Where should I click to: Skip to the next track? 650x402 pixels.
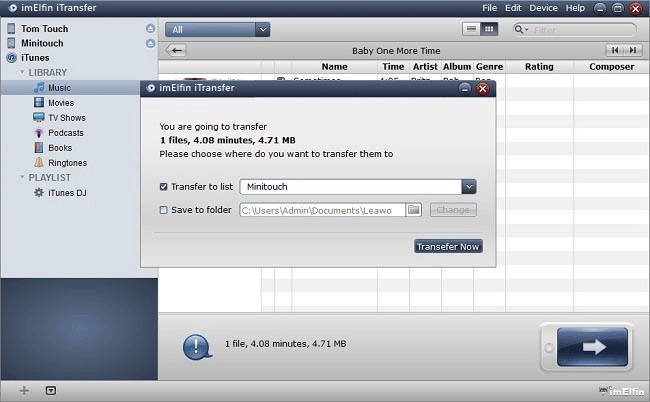coord(632,50)
